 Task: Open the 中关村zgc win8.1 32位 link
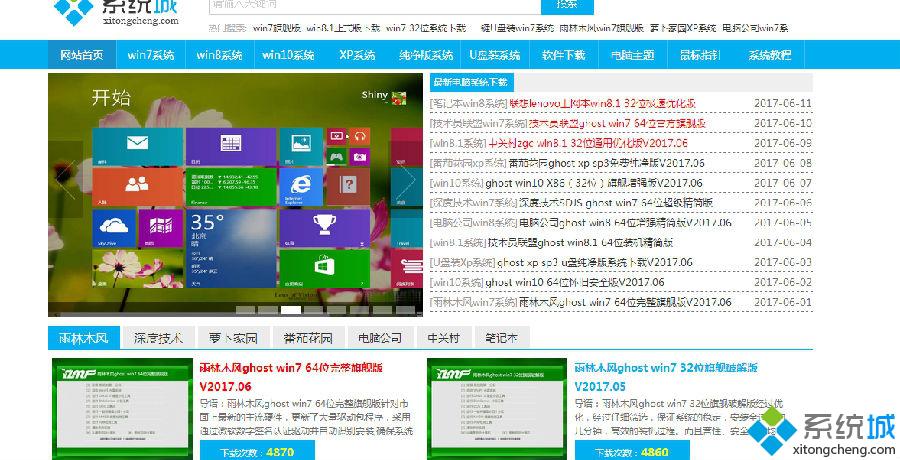[x=588, y=143]
